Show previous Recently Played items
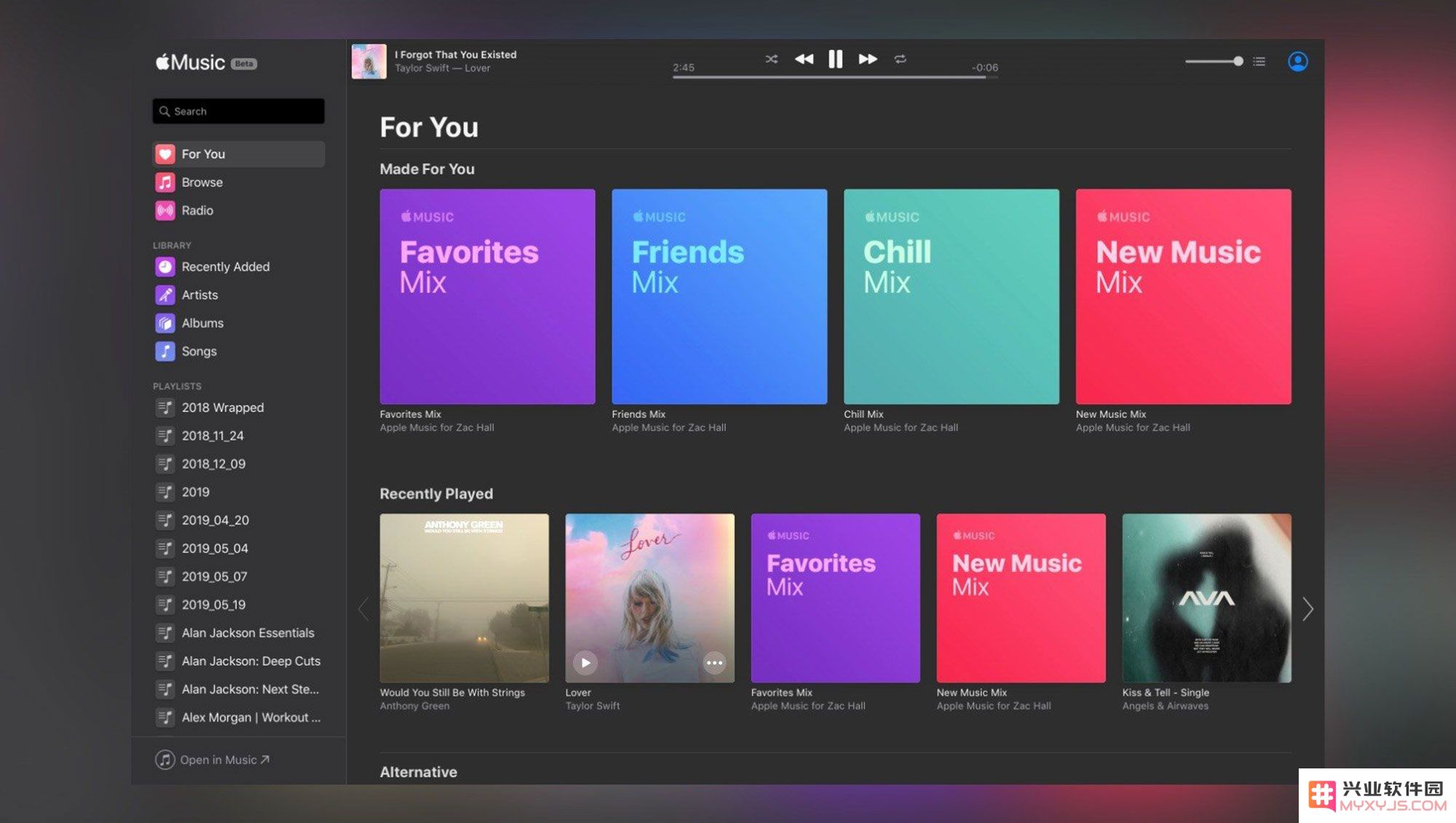Image resolution: width=1456 pixels, height=823 pixels. tap(363, 609)
